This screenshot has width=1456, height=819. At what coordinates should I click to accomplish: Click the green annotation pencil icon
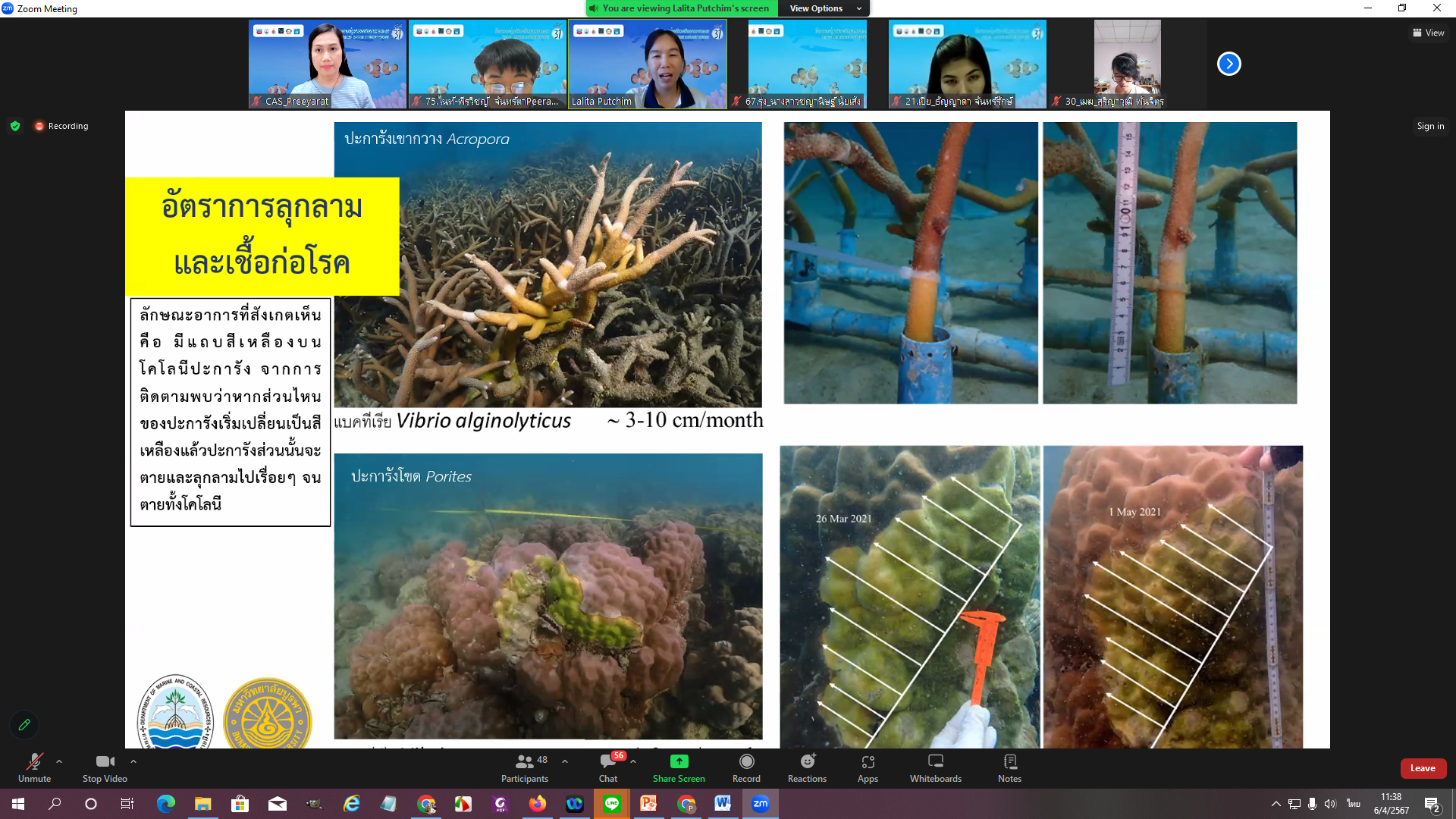pyautogui.click(x=24, y=725)
